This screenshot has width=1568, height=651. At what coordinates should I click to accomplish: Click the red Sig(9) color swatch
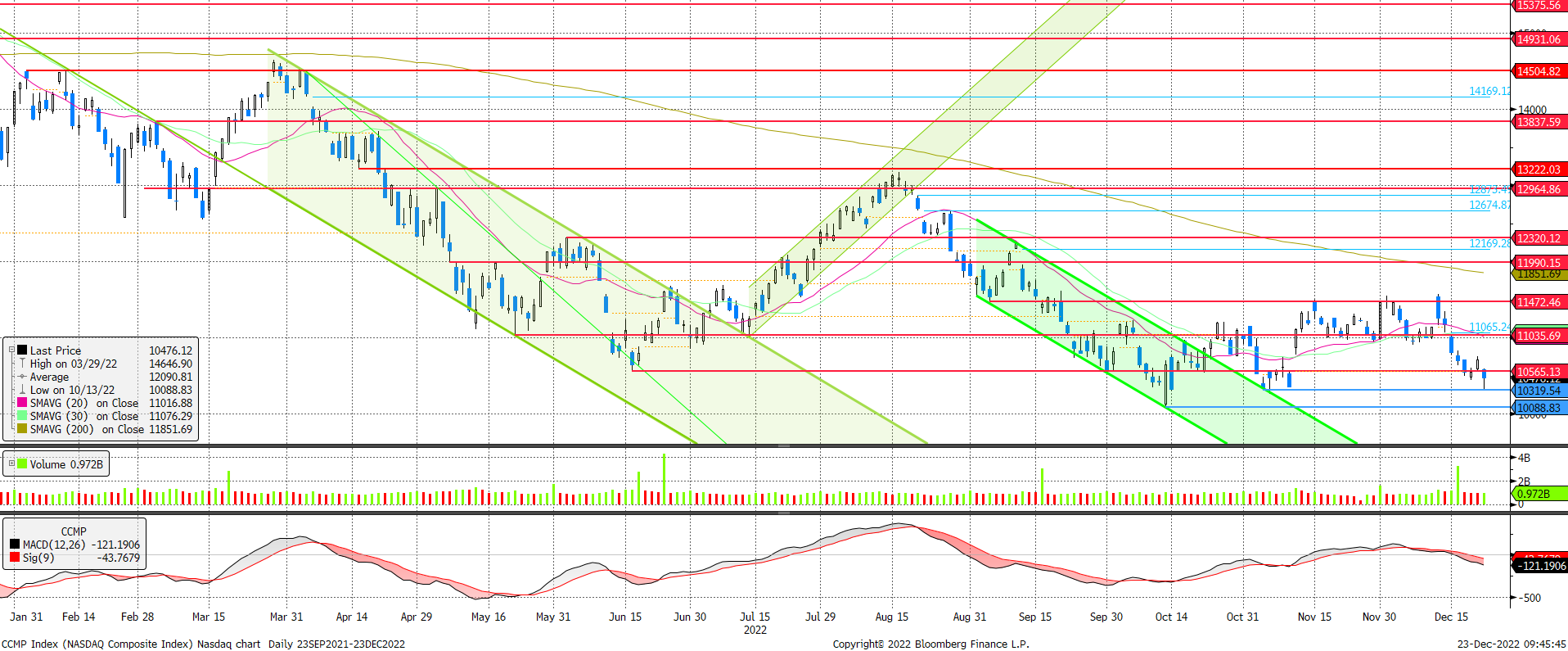[15, 558]
